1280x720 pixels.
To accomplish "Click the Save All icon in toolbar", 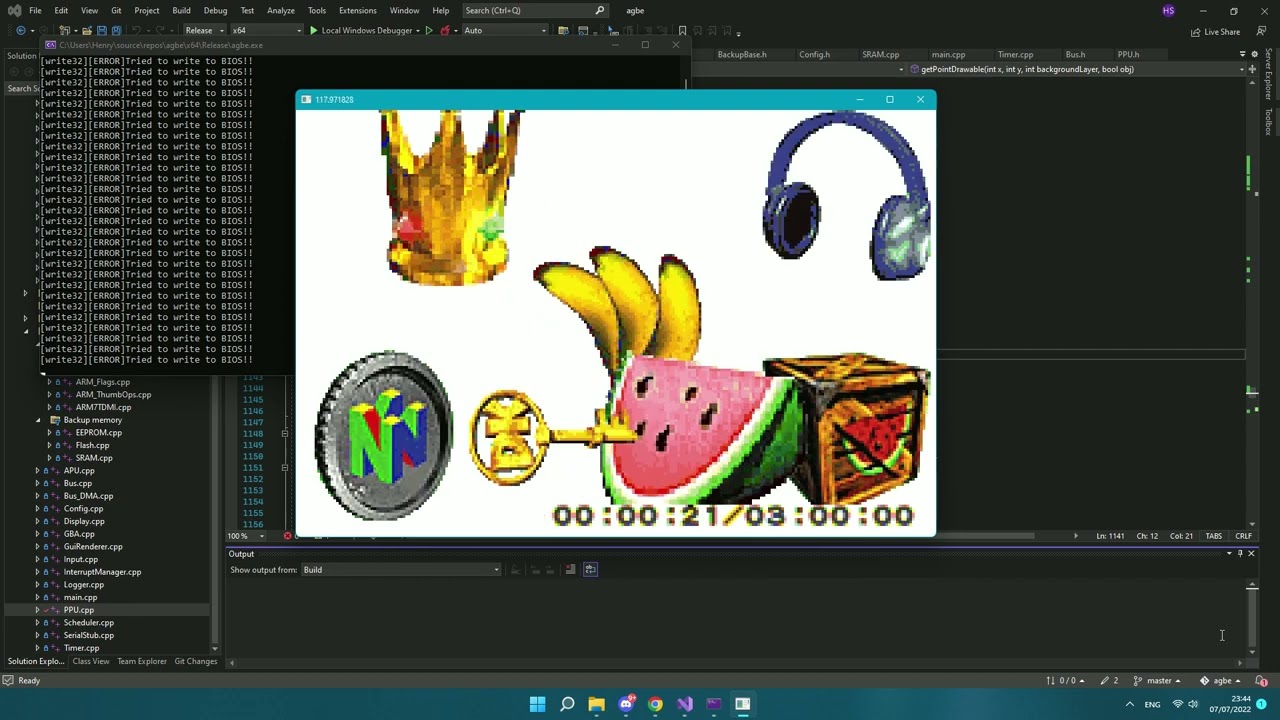I will pos(116,30).
